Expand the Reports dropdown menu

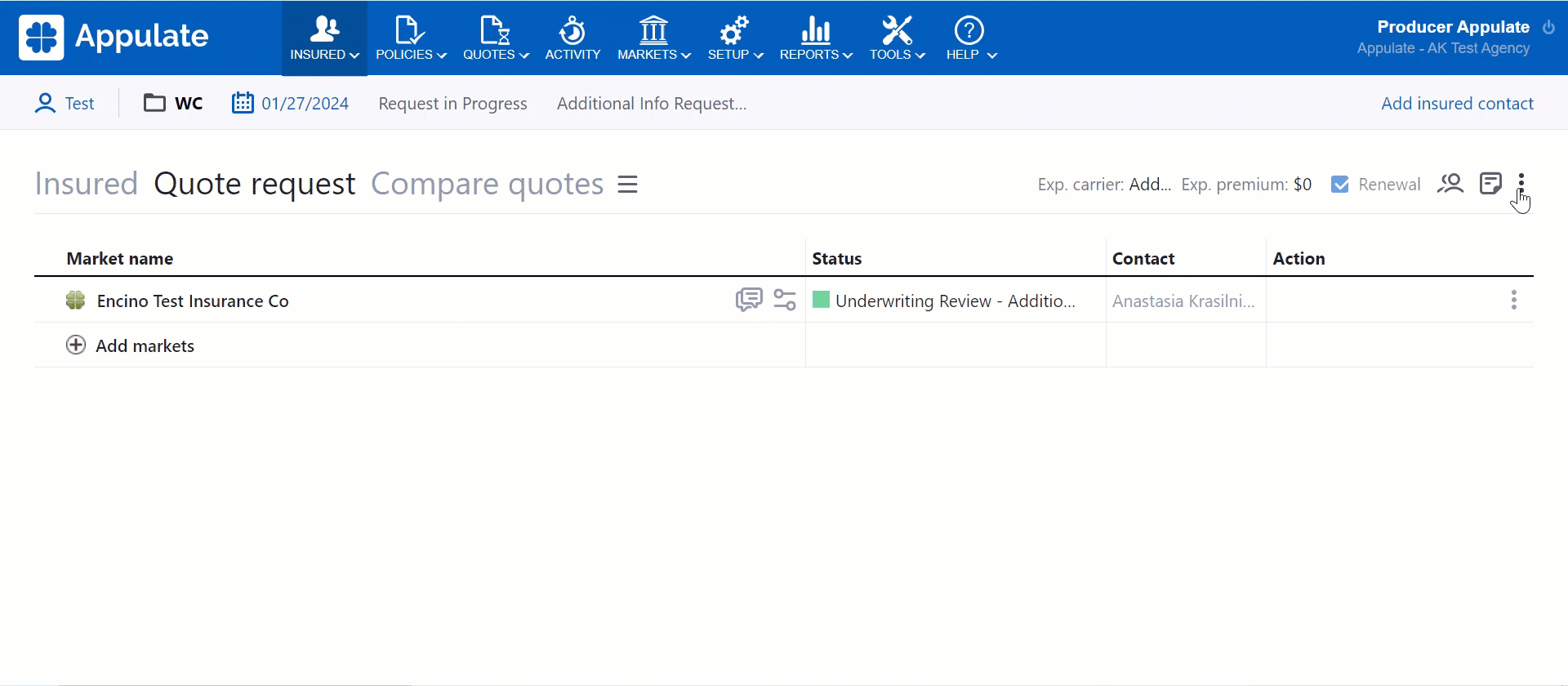coord(815,38)
